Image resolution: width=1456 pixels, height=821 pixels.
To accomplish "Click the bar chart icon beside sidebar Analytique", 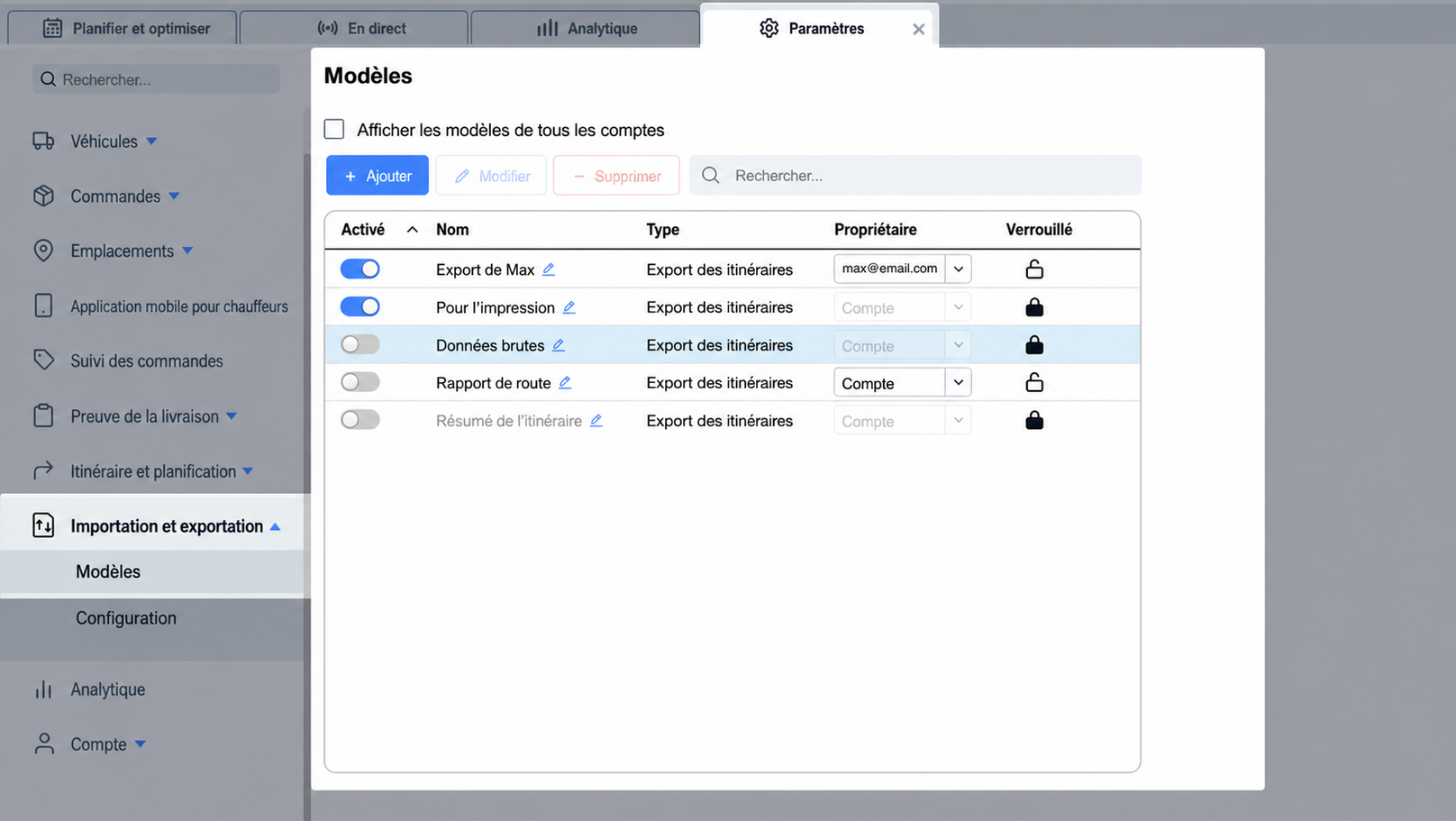I will click(x=43, y=689).
